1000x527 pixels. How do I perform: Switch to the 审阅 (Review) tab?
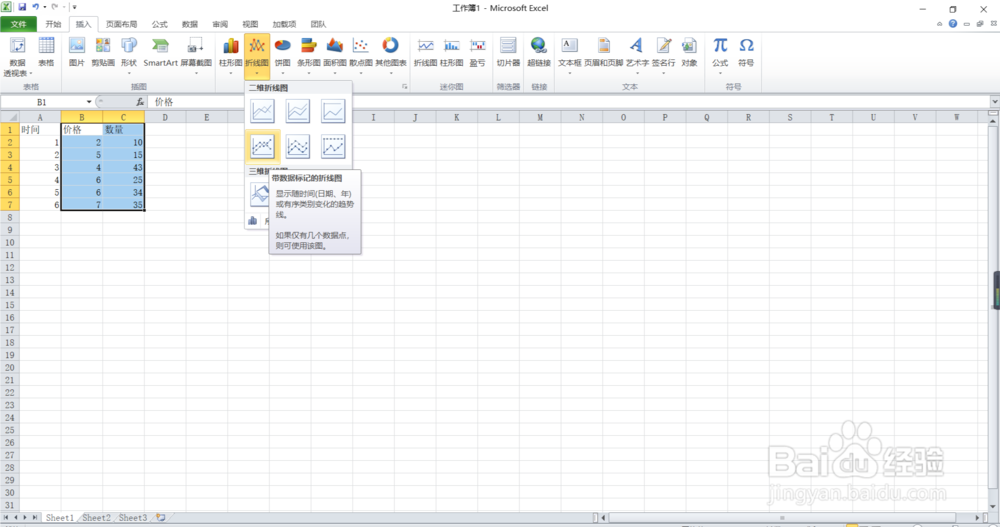click(x=220, y=24)
